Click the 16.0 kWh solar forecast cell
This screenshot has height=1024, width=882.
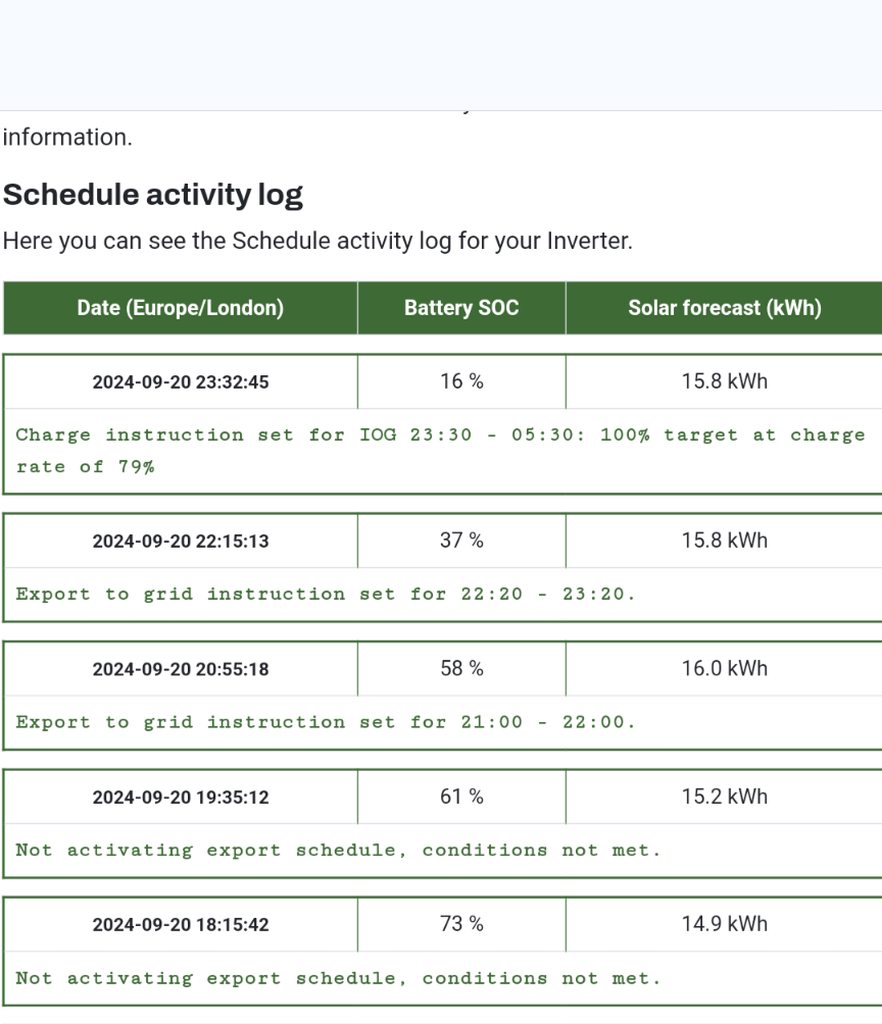(x=724, y=668)
